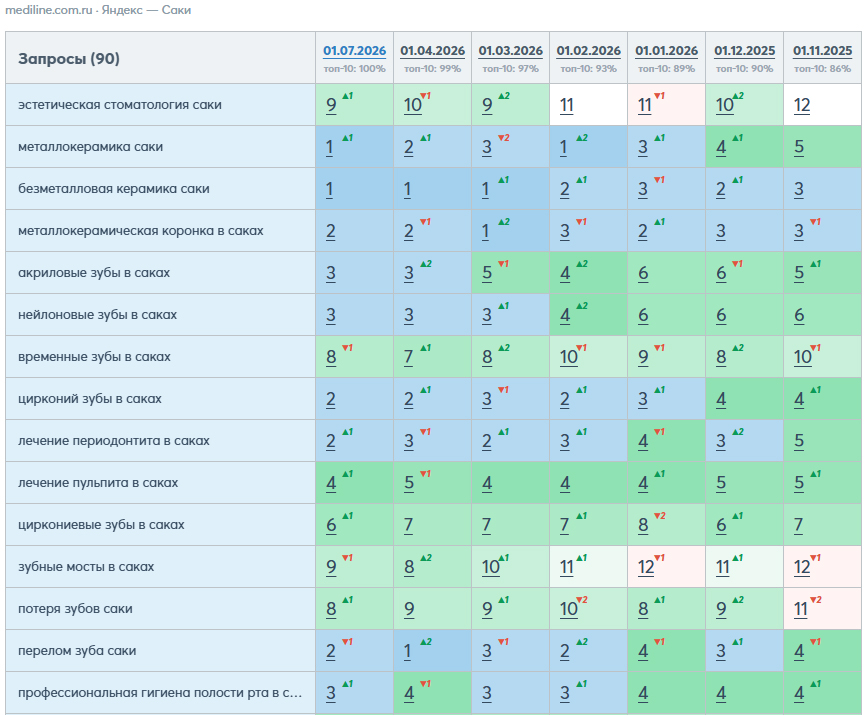Select query 'лечение пульпита в саках'

pos(98,483)
